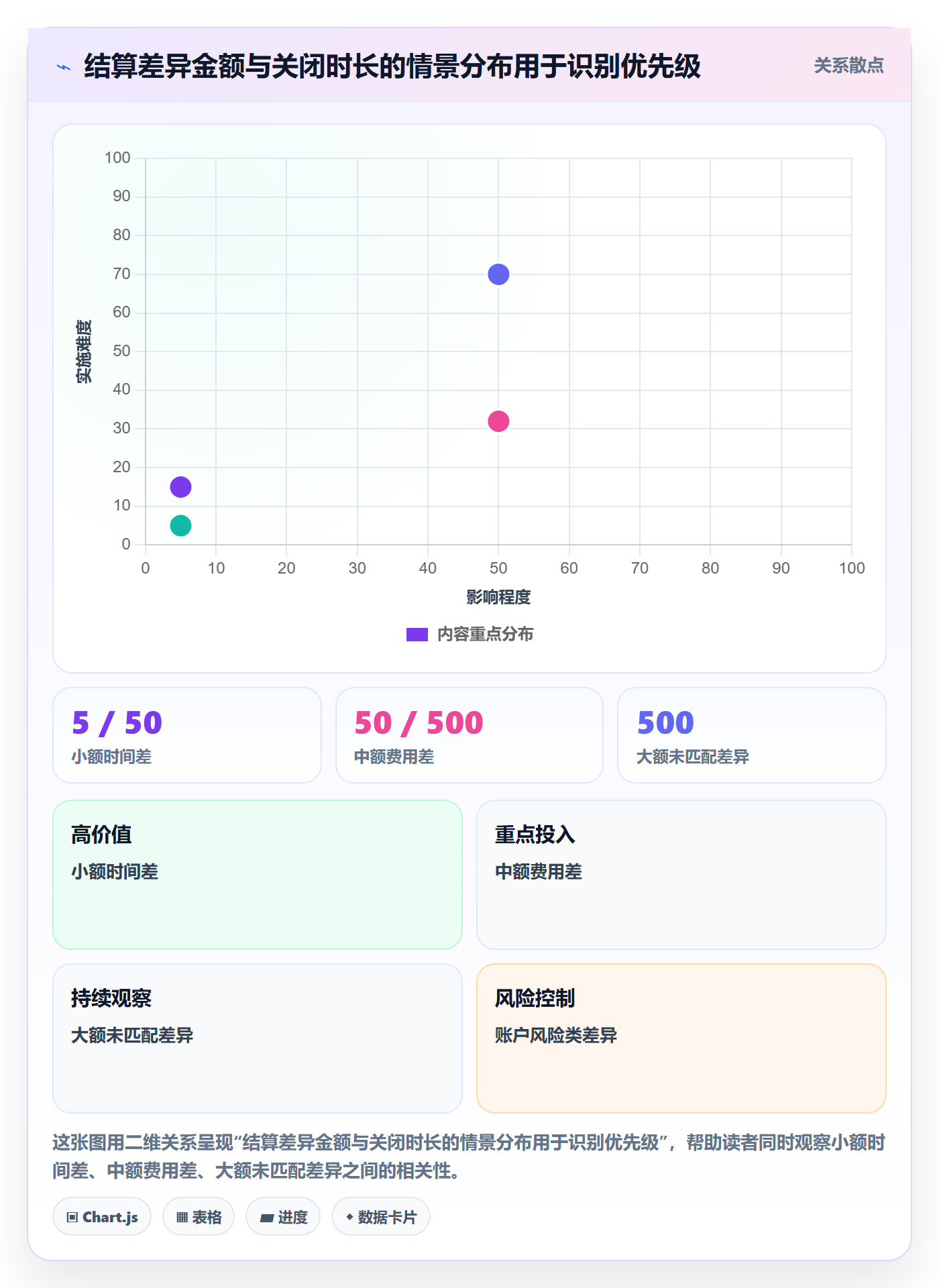Viewport: 939px width, 1288px height.
Task: Toggle the purple 内容重点分布 legend swatch
Action: [x=417, y=635]
